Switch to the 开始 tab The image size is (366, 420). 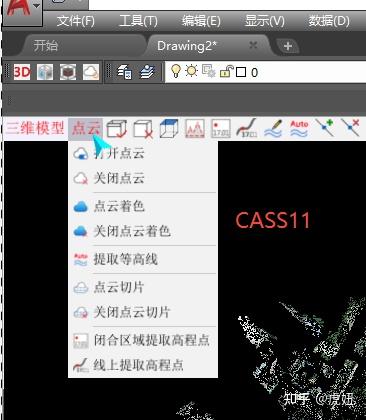click(46, 46)
